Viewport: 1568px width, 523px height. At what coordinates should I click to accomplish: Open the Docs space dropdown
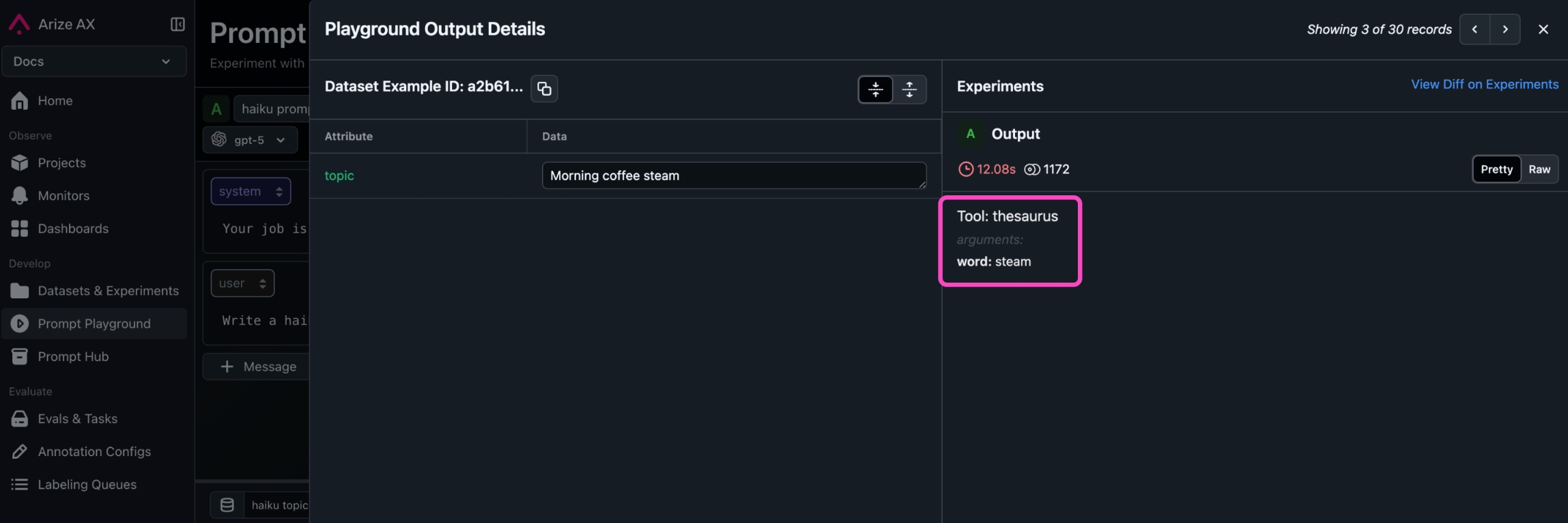[94, 61]
